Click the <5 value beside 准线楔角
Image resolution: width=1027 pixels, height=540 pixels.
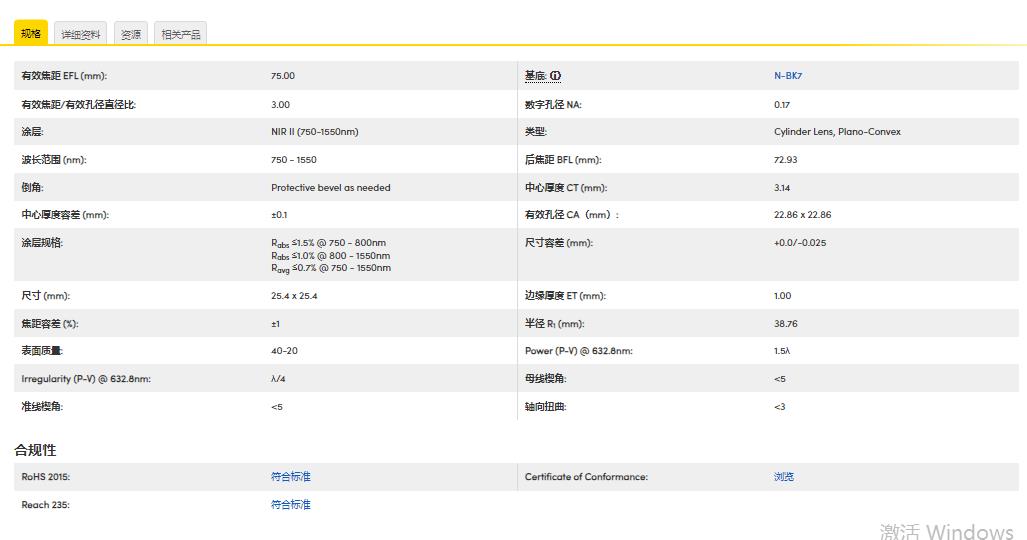click(x=277, y=407)
